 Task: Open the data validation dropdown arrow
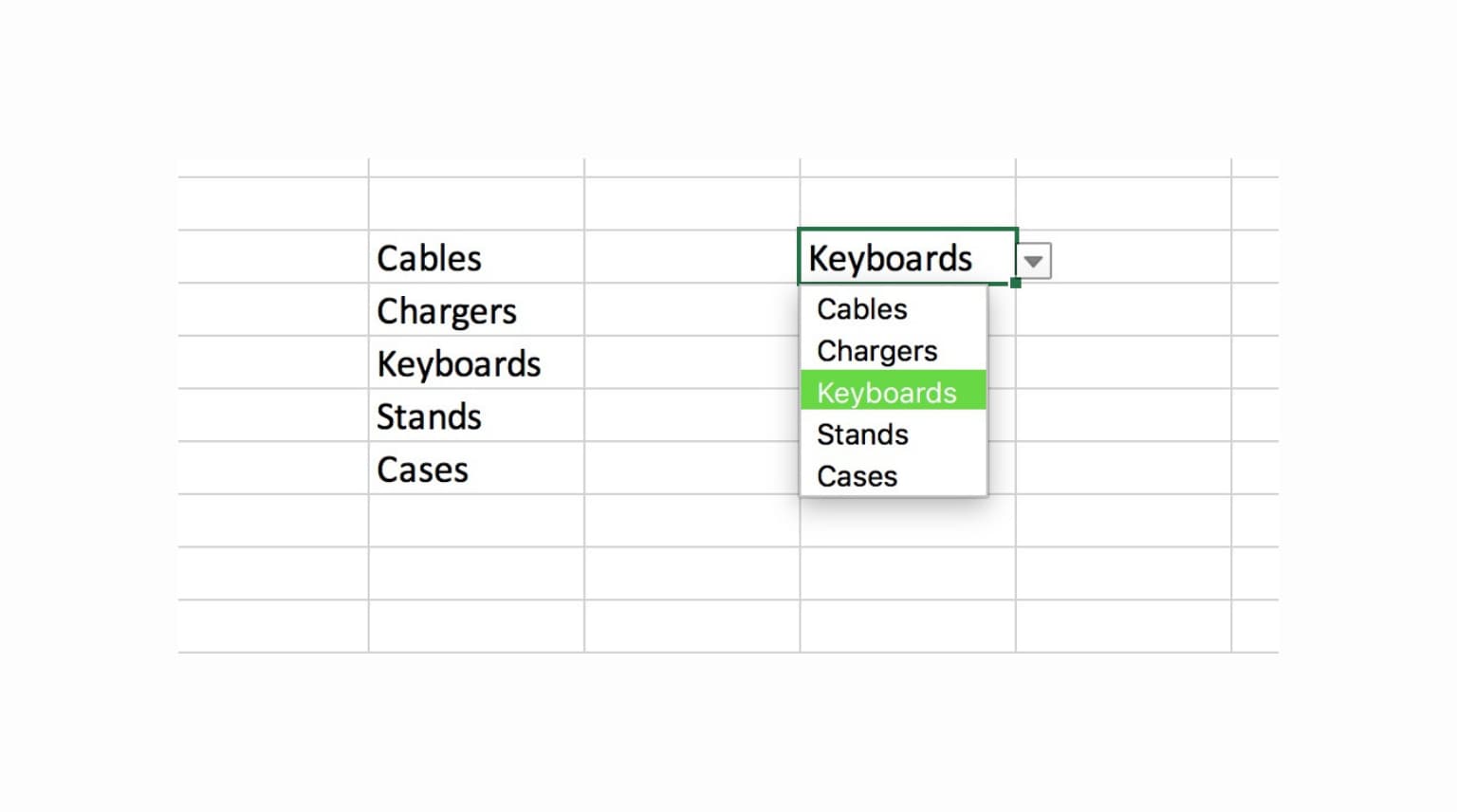[1033, 261]
